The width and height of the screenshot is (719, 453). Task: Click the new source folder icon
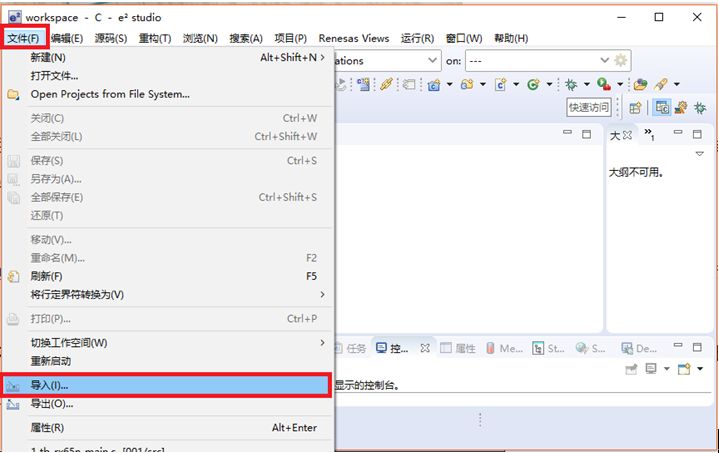(x=467, y=84)
